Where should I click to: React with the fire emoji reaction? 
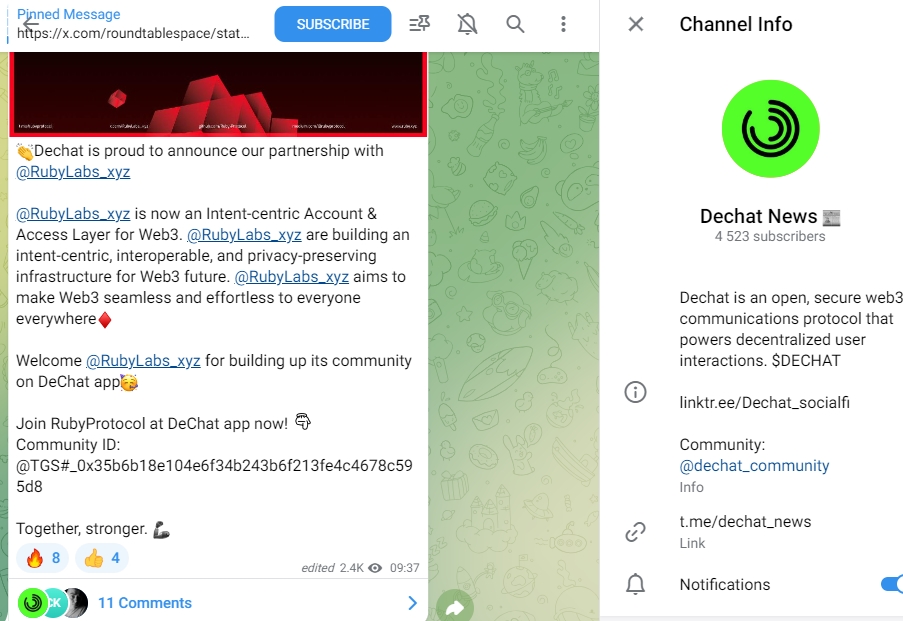(43, 558)
